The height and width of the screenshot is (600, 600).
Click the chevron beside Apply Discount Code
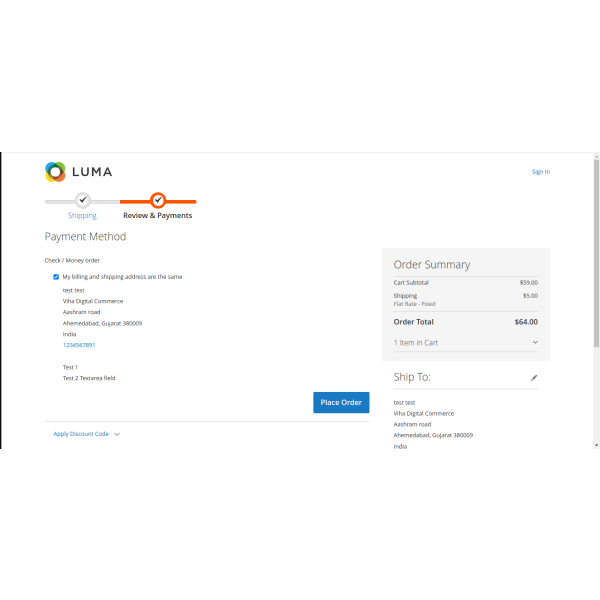coord(117,434)
